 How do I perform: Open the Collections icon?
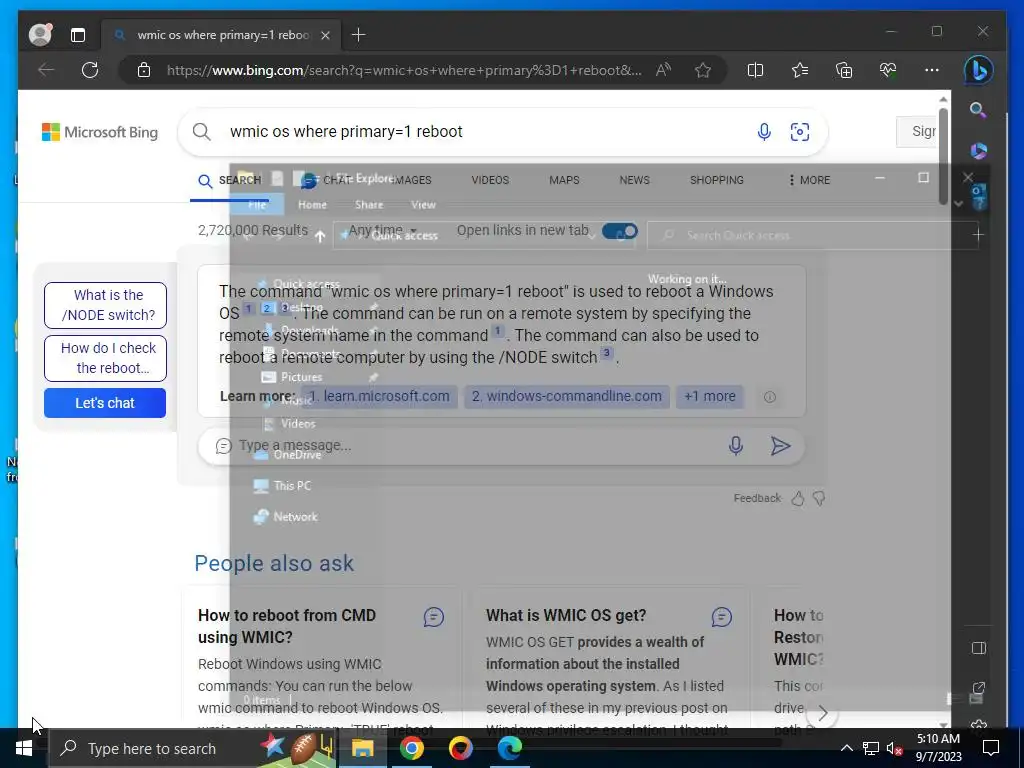844,70
